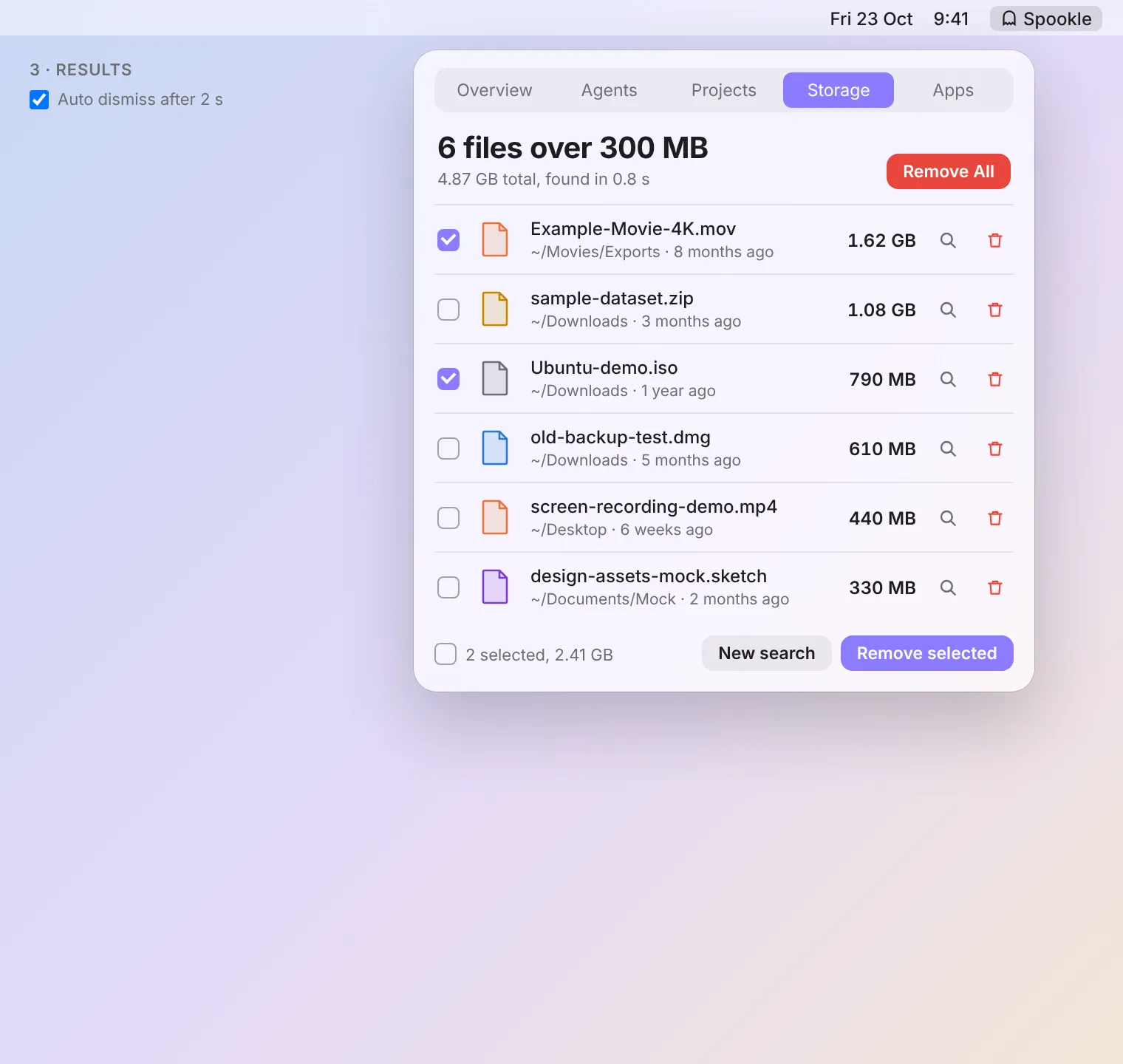Inspect Ubuntu-demo.iso with the magnifier icon
This screenshot has width=1123, height=1064.
[x=948, y=379]
